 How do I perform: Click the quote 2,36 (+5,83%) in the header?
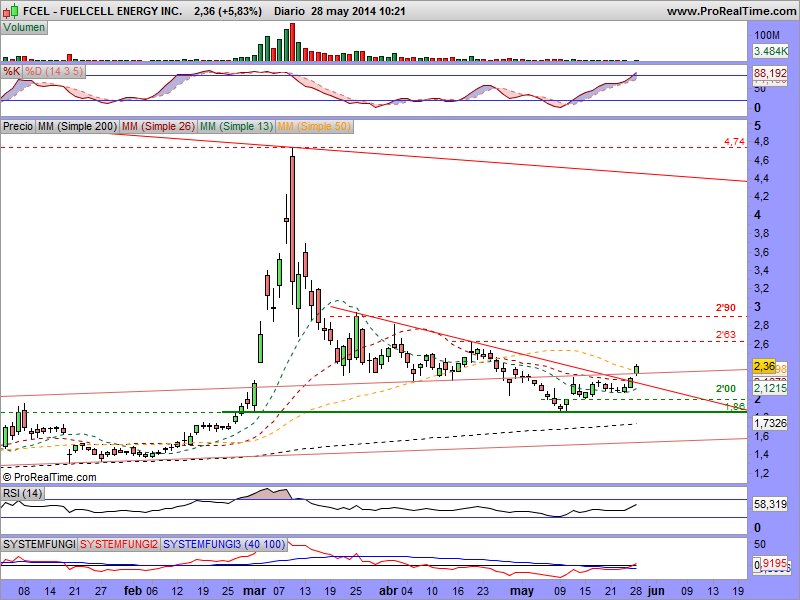[x=228, y=11]
